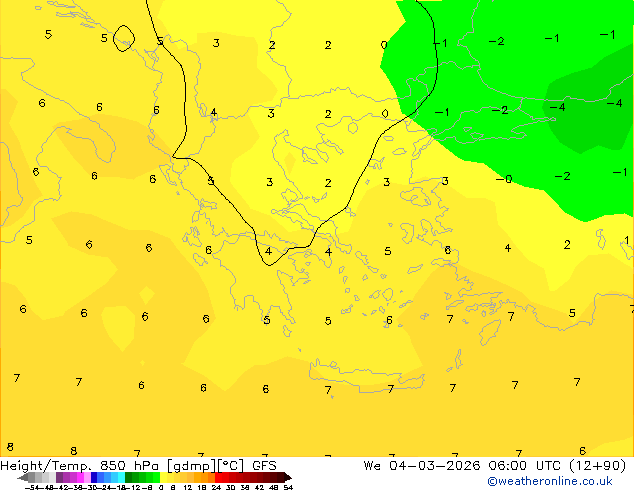Click the 'Height/Temp.' title text
The width and height of the screenshot is (634, 490).
pyautogui.click(x=46, y=466)
